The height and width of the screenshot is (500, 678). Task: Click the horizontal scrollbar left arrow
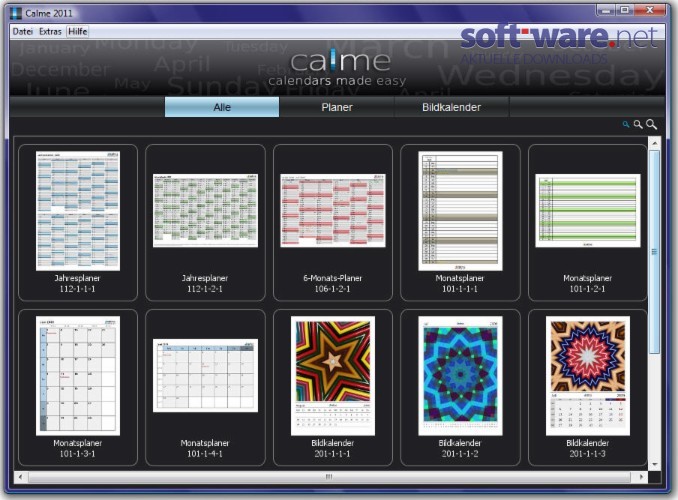click(20, 477)
